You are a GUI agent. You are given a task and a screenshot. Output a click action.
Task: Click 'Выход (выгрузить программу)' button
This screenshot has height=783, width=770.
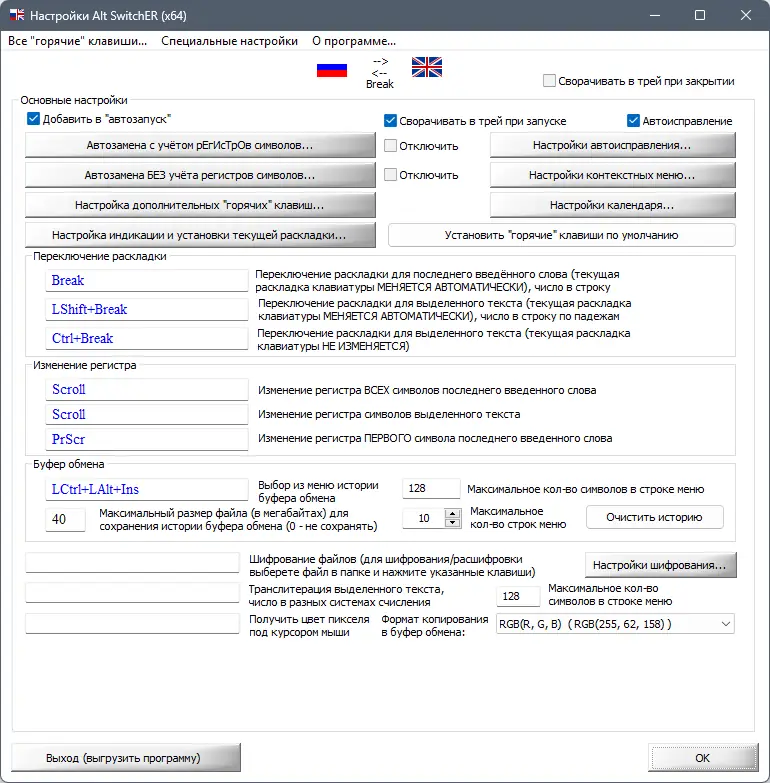[x=126, y=758]
